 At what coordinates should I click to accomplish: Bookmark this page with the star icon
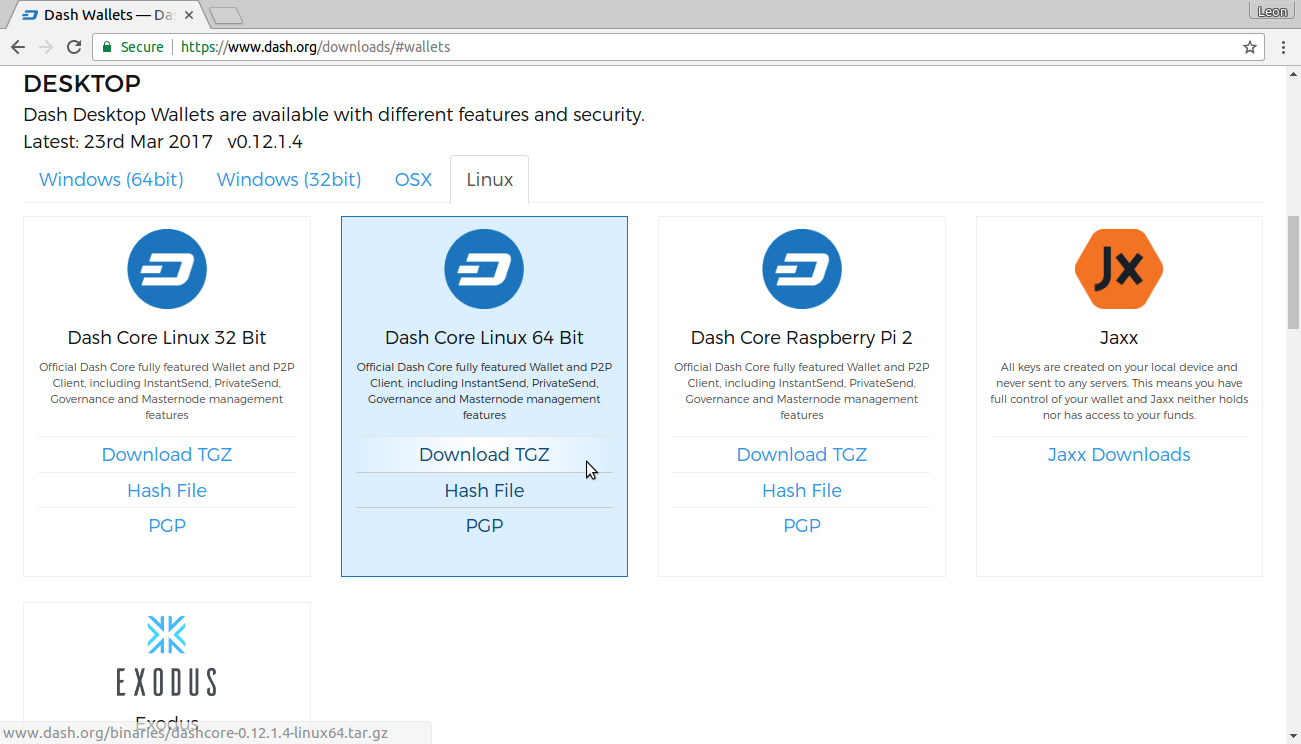(1250, 47)
